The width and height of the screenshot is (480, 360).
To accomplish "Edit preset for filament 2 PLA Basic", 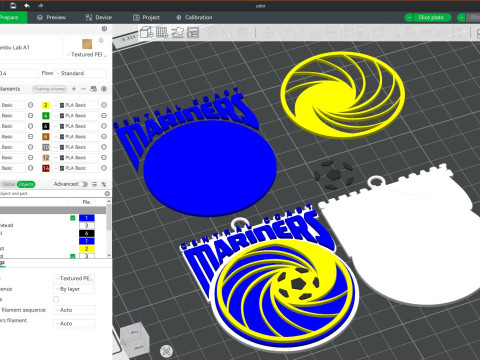I will (x=104, y=105).
